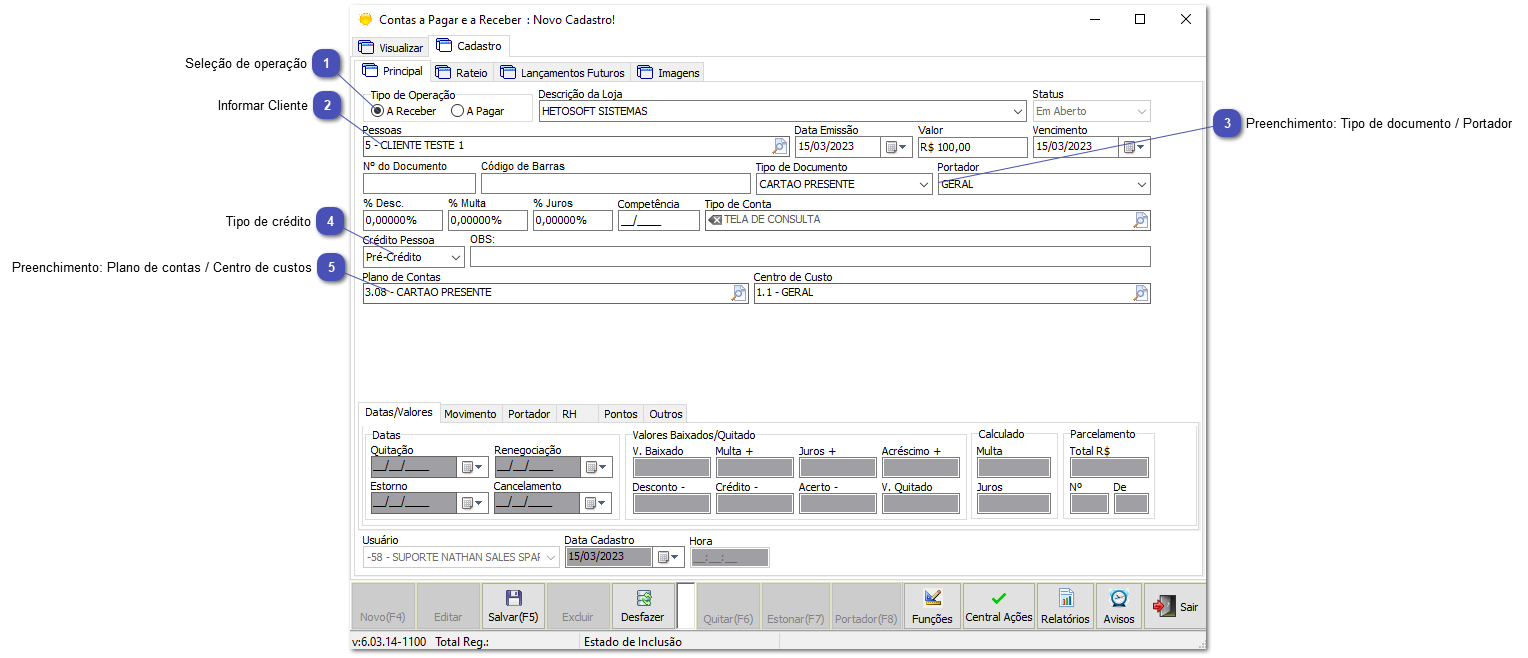Open lookup icon for Centro de Custo
The image size is (1528, 658).
(x=1141, y=293)
